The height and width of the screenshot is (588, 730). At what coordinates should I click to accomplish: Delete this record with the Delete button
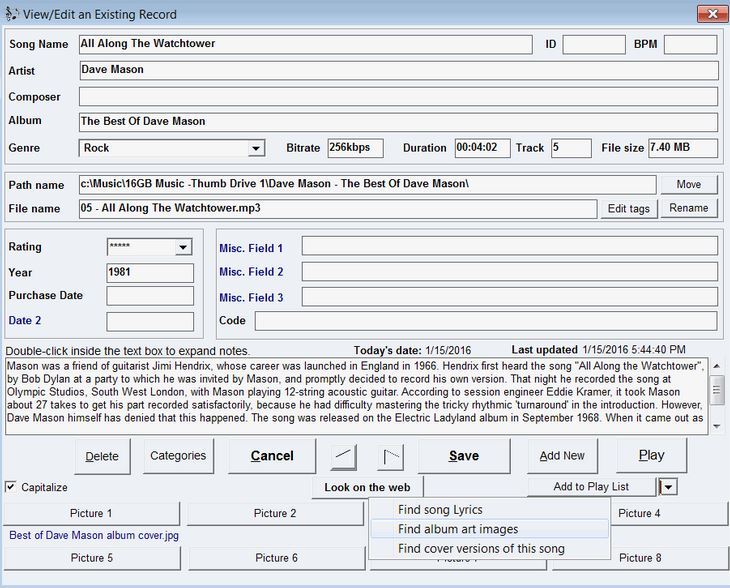click(102, 456)
